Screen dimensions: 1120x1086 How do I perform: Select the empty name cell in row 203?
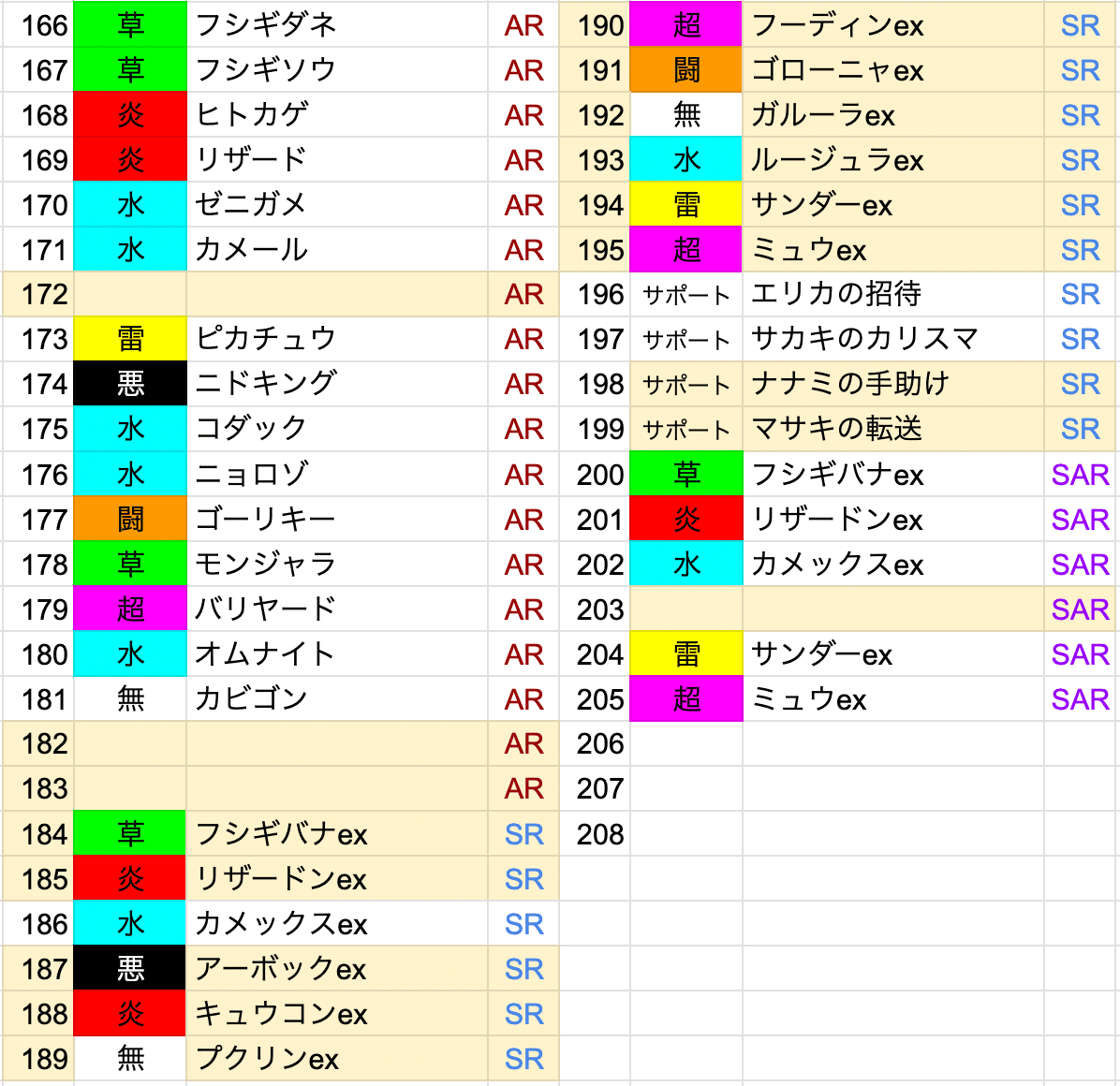(892, 609)
